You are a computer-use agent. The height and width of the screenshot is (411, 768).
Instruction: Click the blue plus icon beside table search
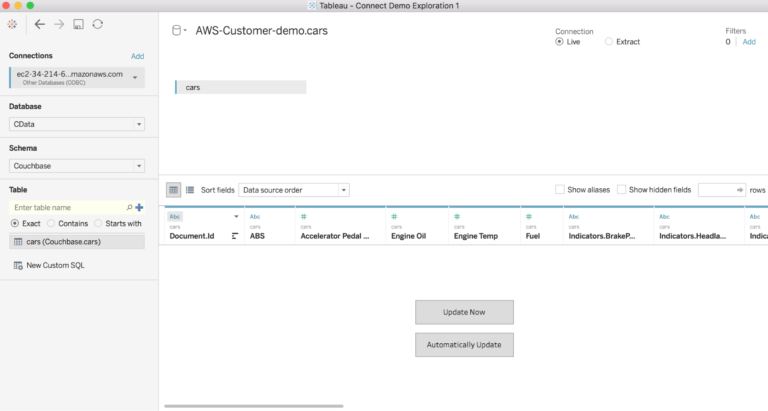pyautogui.click(x=139, y=208)
